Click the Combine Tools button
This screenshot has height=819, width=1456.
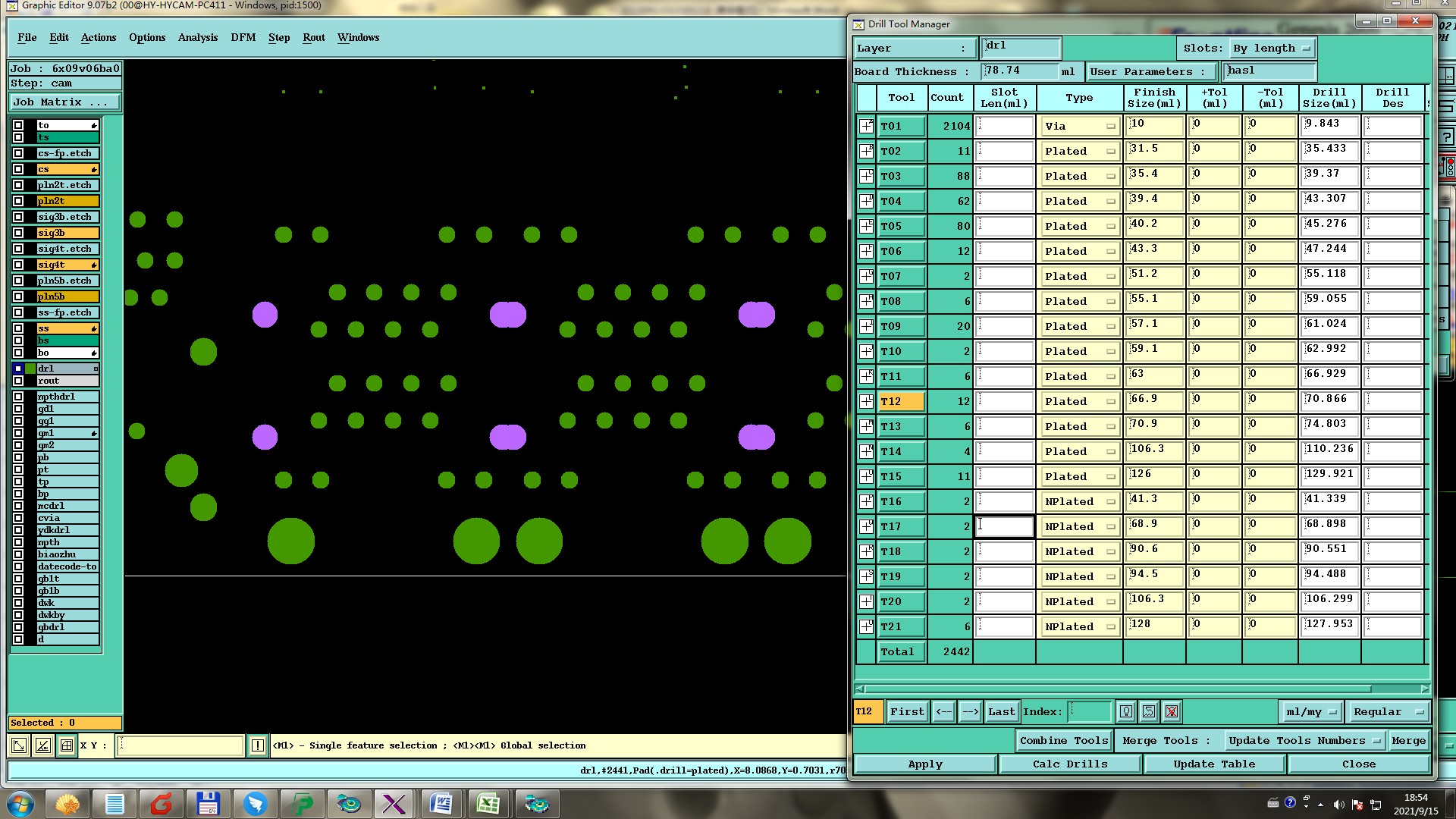click(x=1063, y=740)
